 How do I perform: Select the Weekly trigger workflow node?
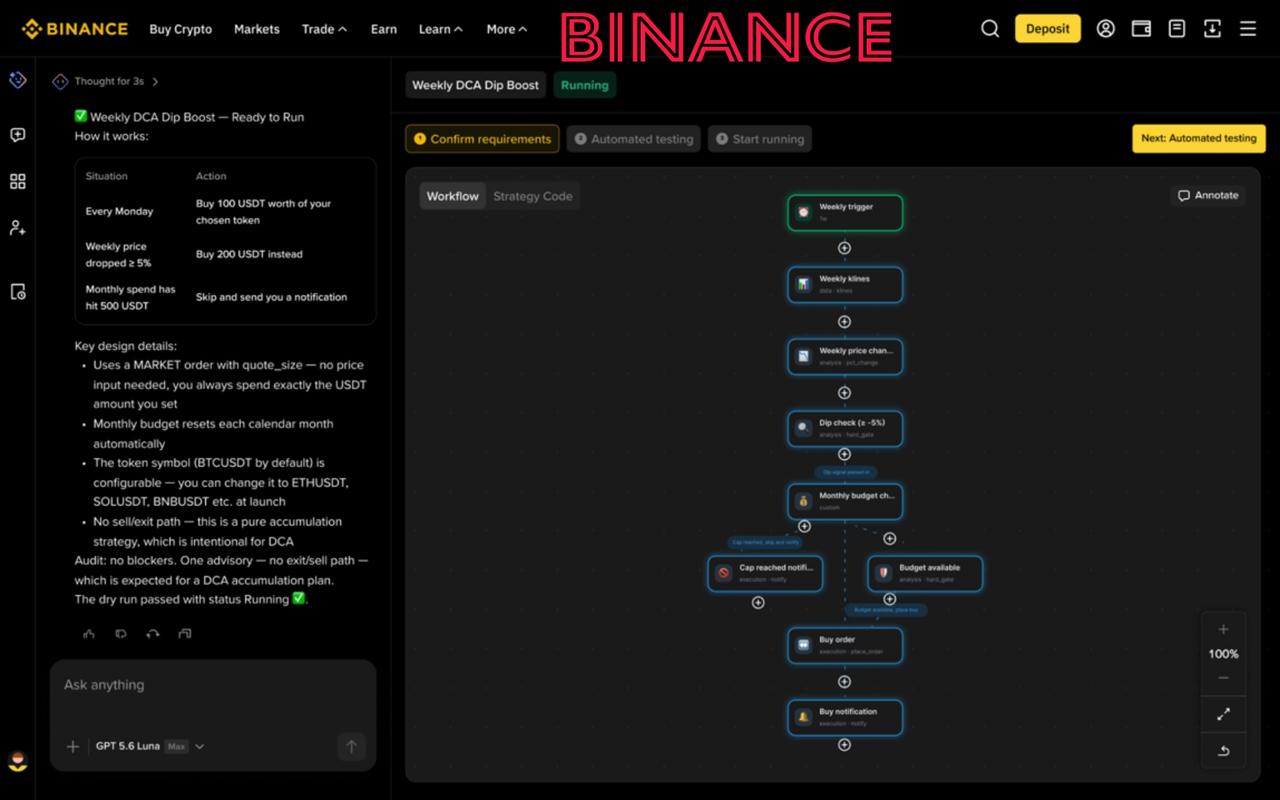845,212
